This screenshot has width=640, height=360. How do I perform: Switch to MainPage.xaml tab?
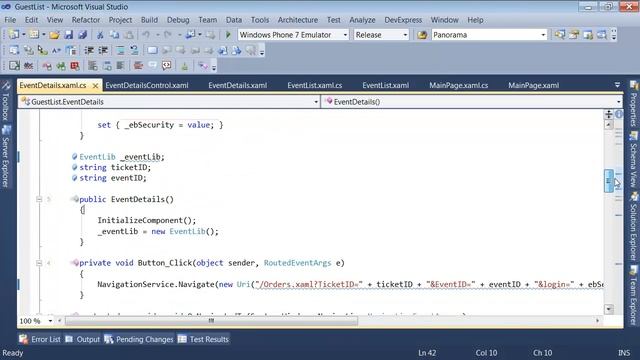pos(533,85)
